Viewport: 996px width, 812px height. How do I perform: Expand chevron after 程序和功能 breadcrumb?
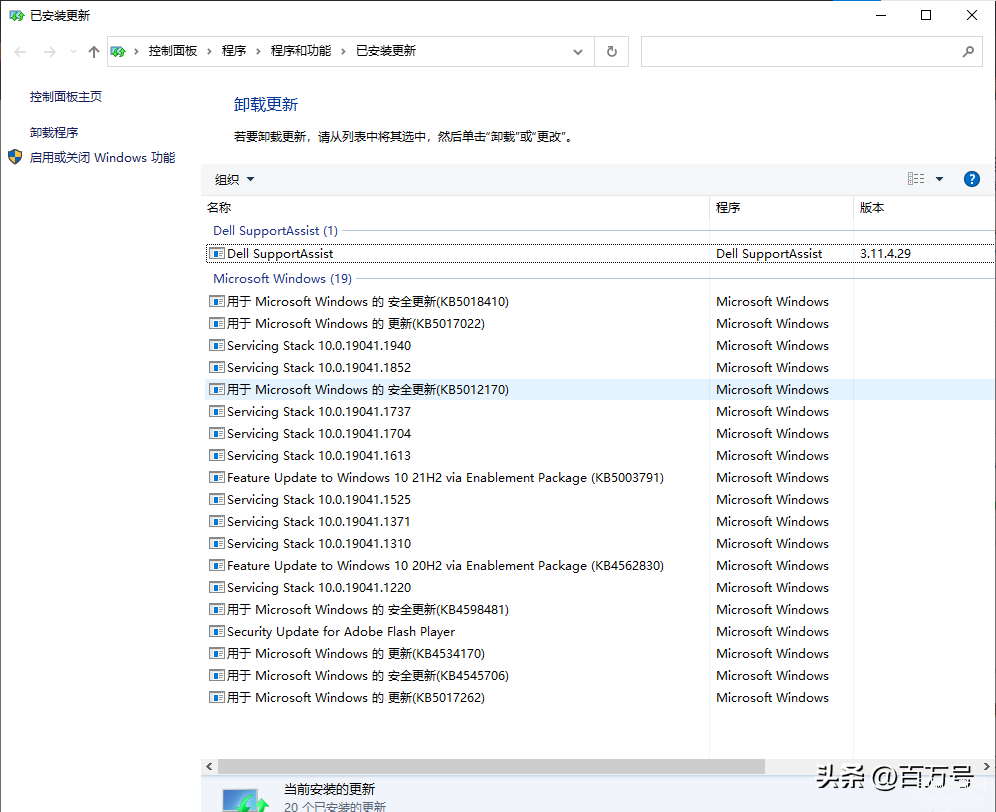[x=343, y=51]
